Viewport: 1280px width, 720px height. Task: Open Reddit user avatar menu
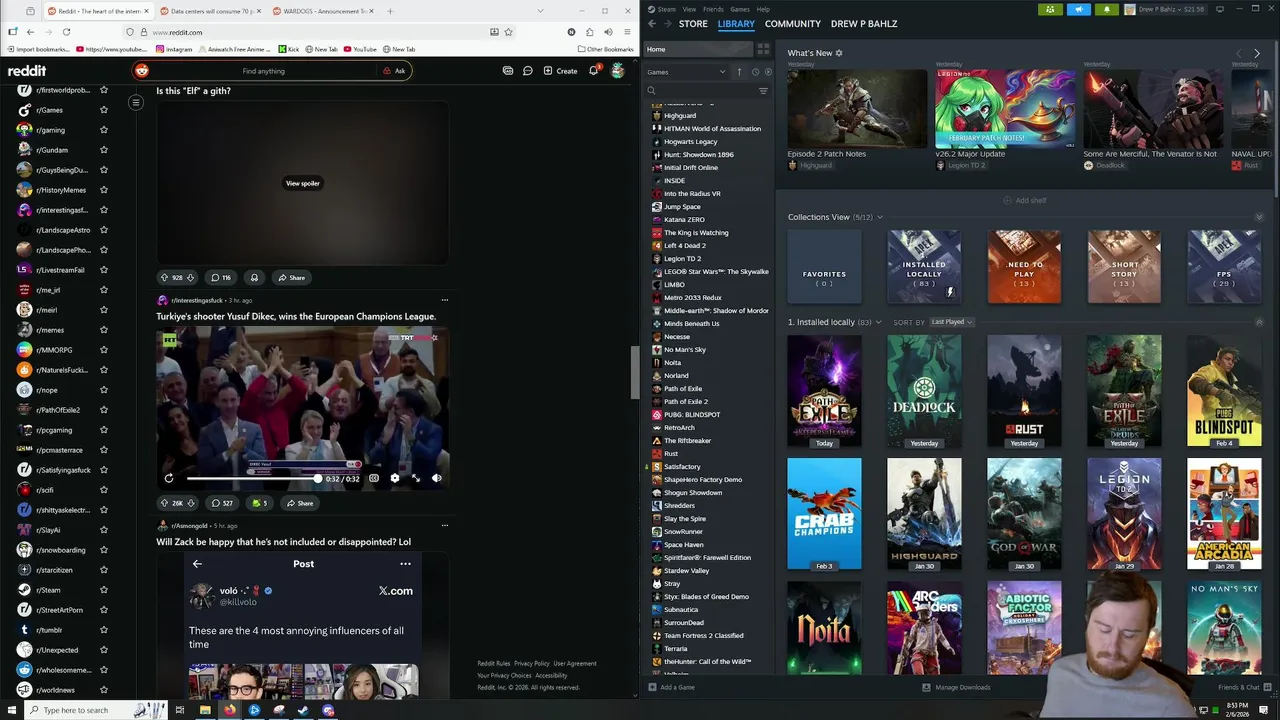click(x=618, y=71)
